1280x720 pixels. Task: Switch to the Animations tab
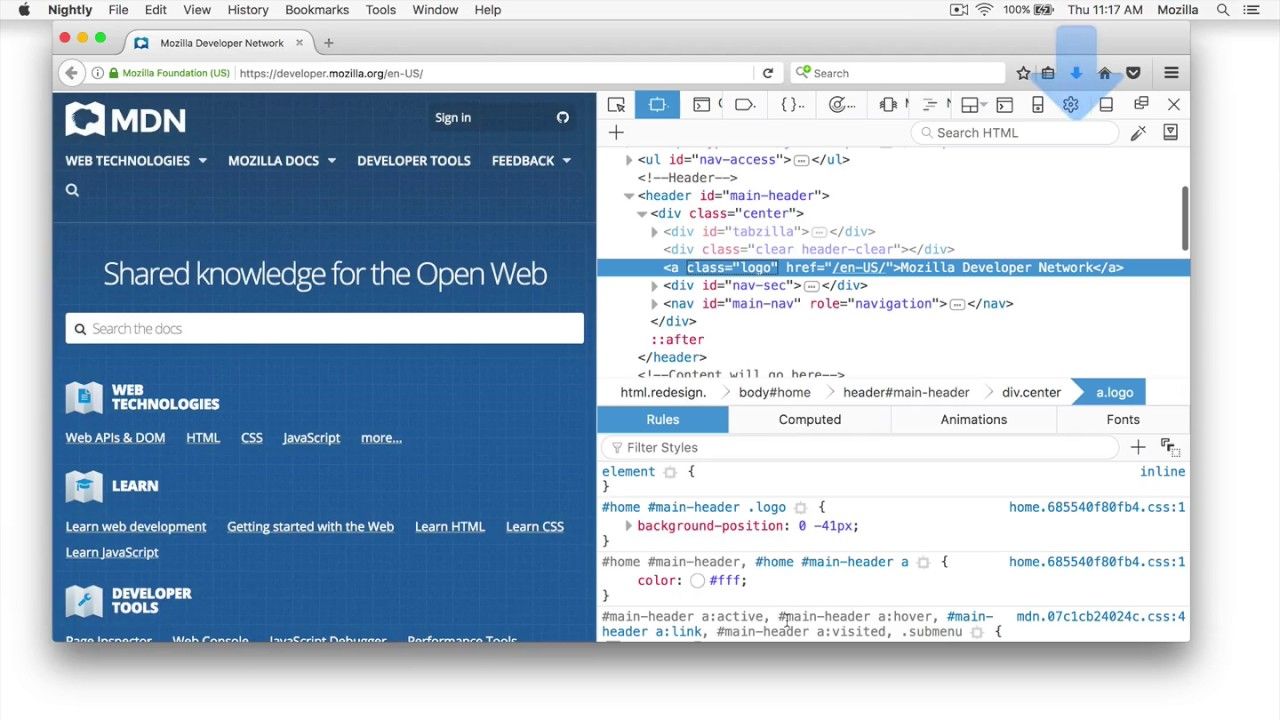click(x=974, y=420)
